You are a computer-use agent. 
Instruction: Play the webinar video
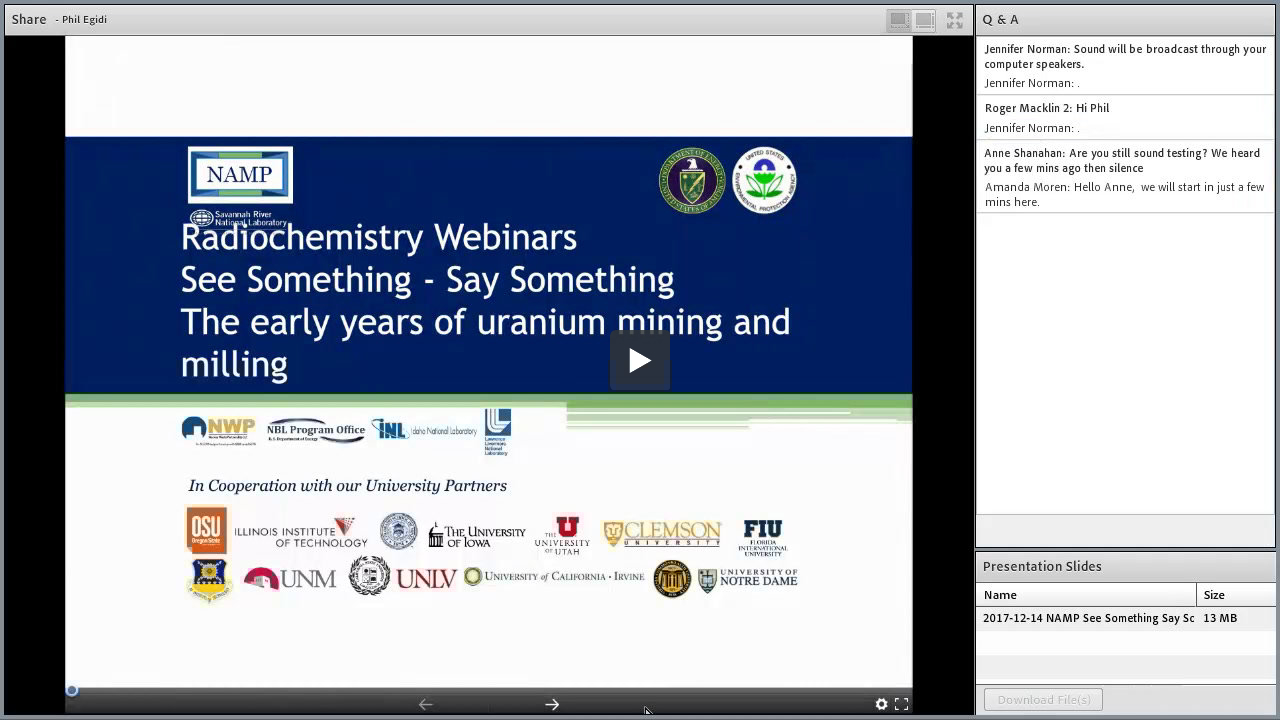[x=639, y=360]
